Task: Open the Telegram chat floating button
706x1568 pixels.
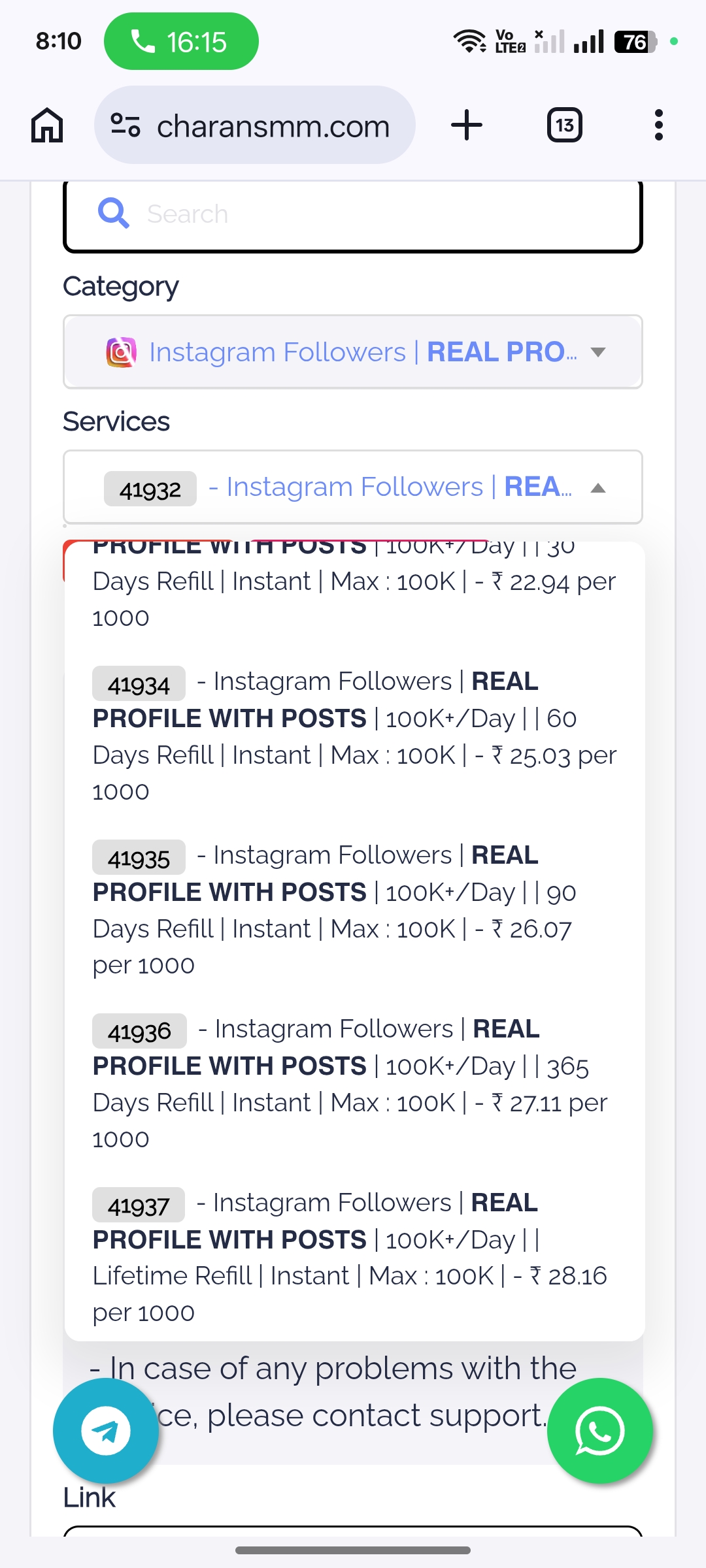Action: point(106,1431)
